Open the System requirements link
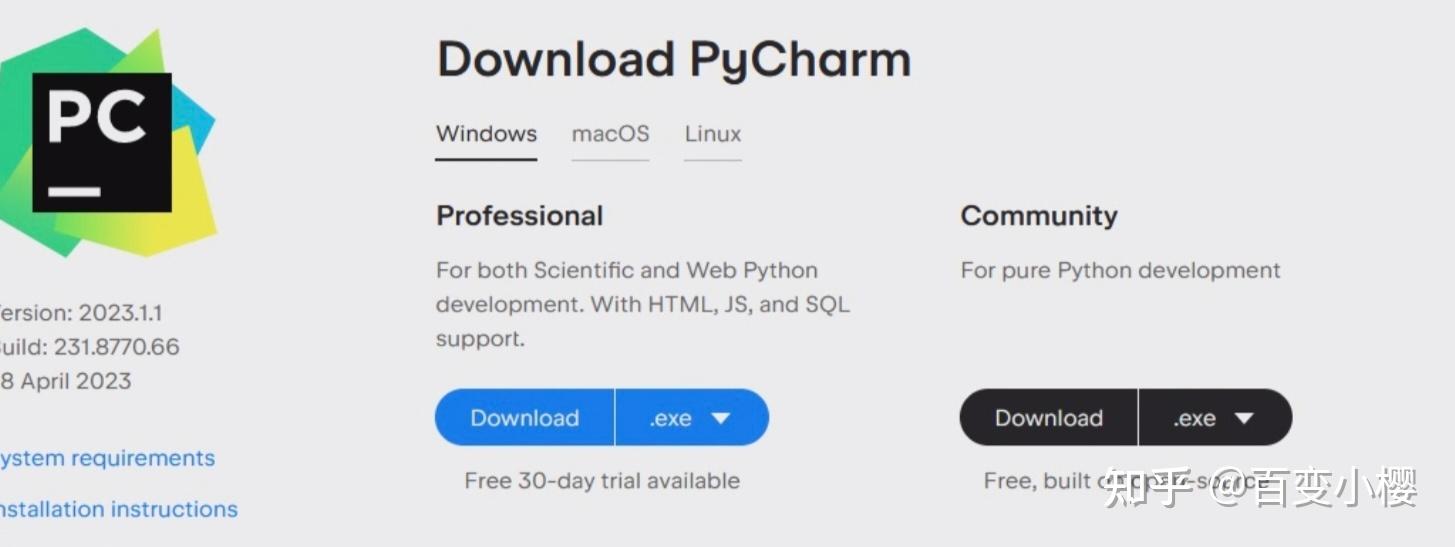The width and height of the screenshot is (1455, 547). pyautogui.click(x=106, y=458)
